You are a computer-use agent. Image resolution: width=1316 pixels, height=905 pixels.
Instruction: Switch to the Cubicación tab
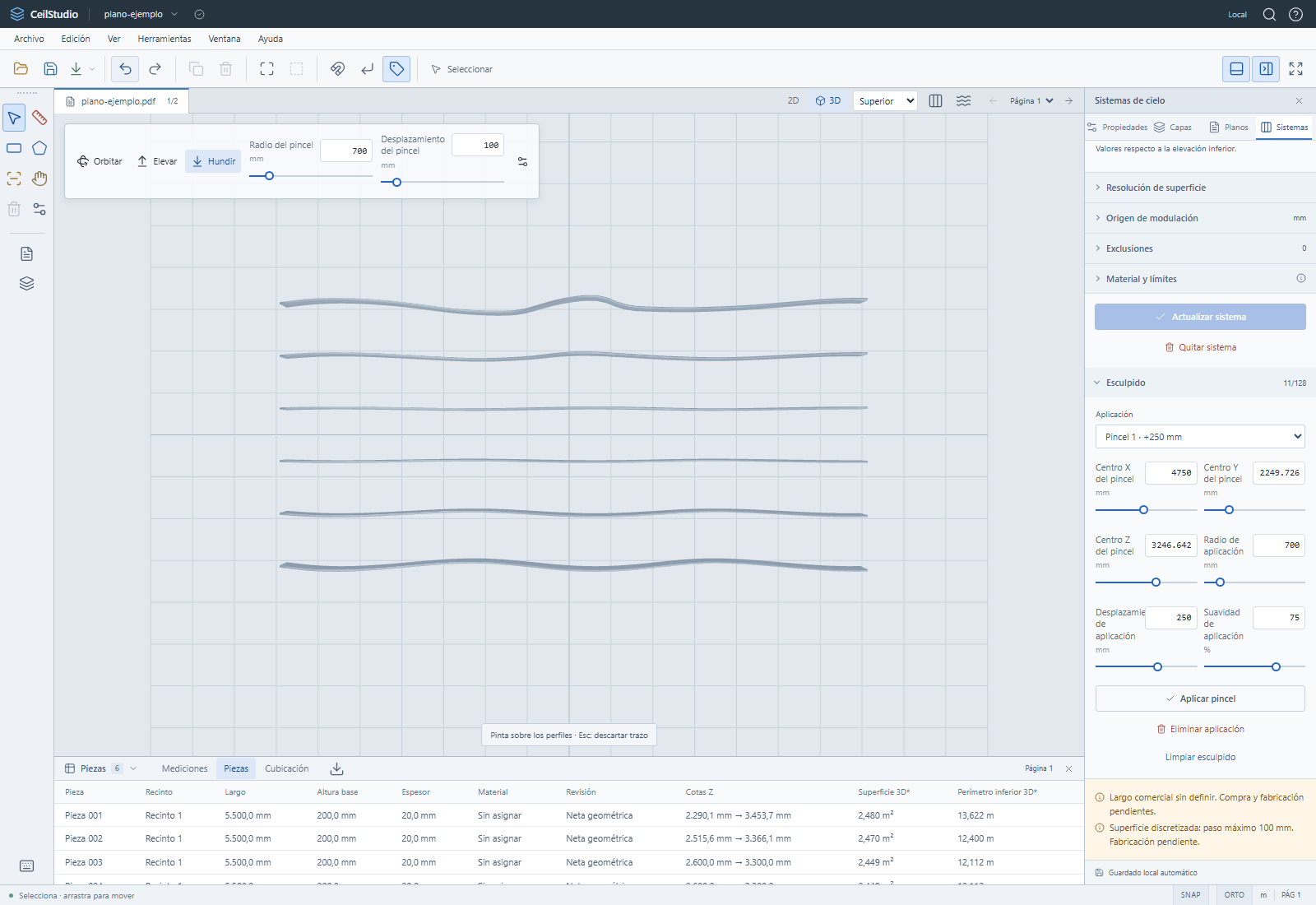(x=287, y=768)
